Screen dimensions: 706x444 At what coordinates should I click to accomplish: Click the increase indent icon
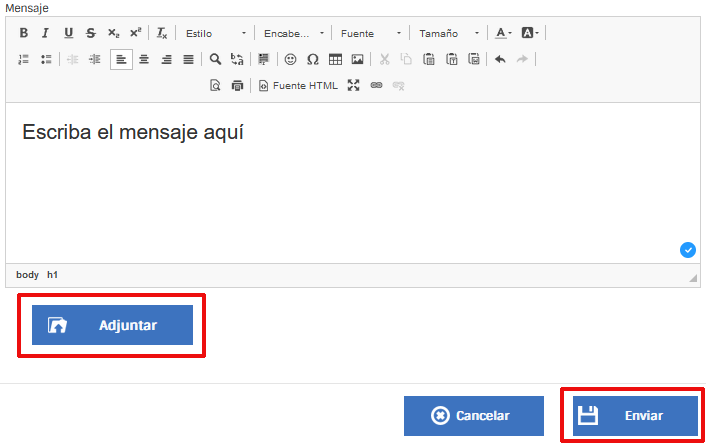[x=95, y=59]
